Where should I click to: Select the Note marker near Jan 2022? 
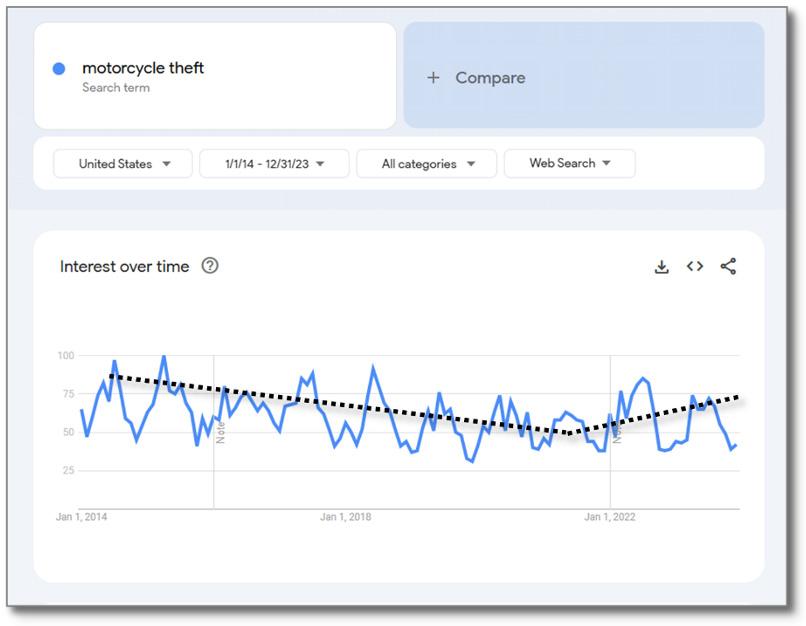coord(617,433)
